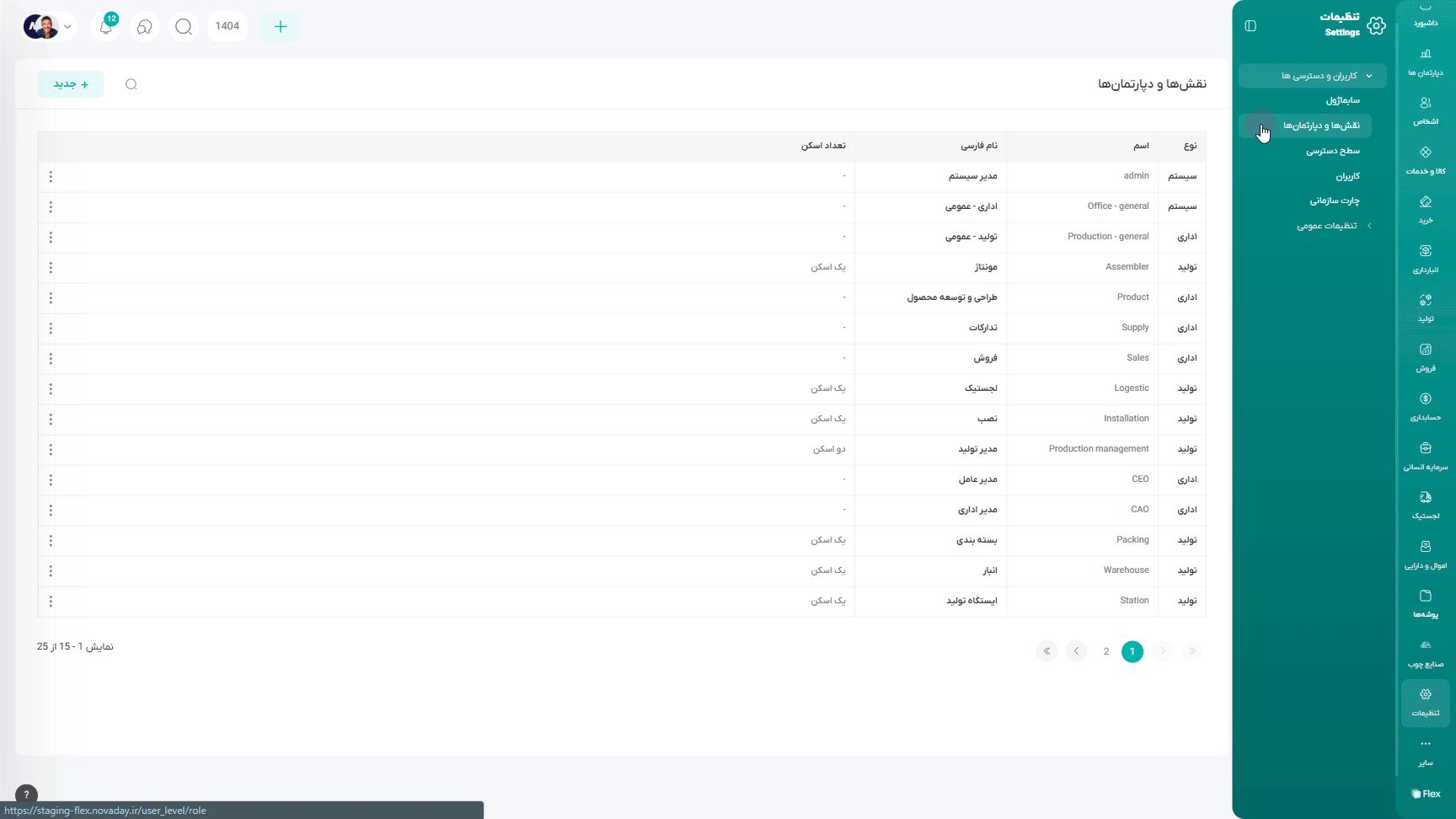Click the table search magnifier icon

[131, 84]
